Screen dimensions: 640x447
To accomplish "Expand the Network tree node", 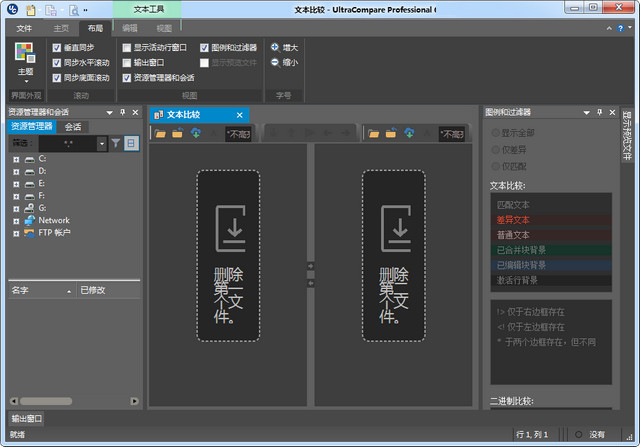I will [x=16, y=220].
